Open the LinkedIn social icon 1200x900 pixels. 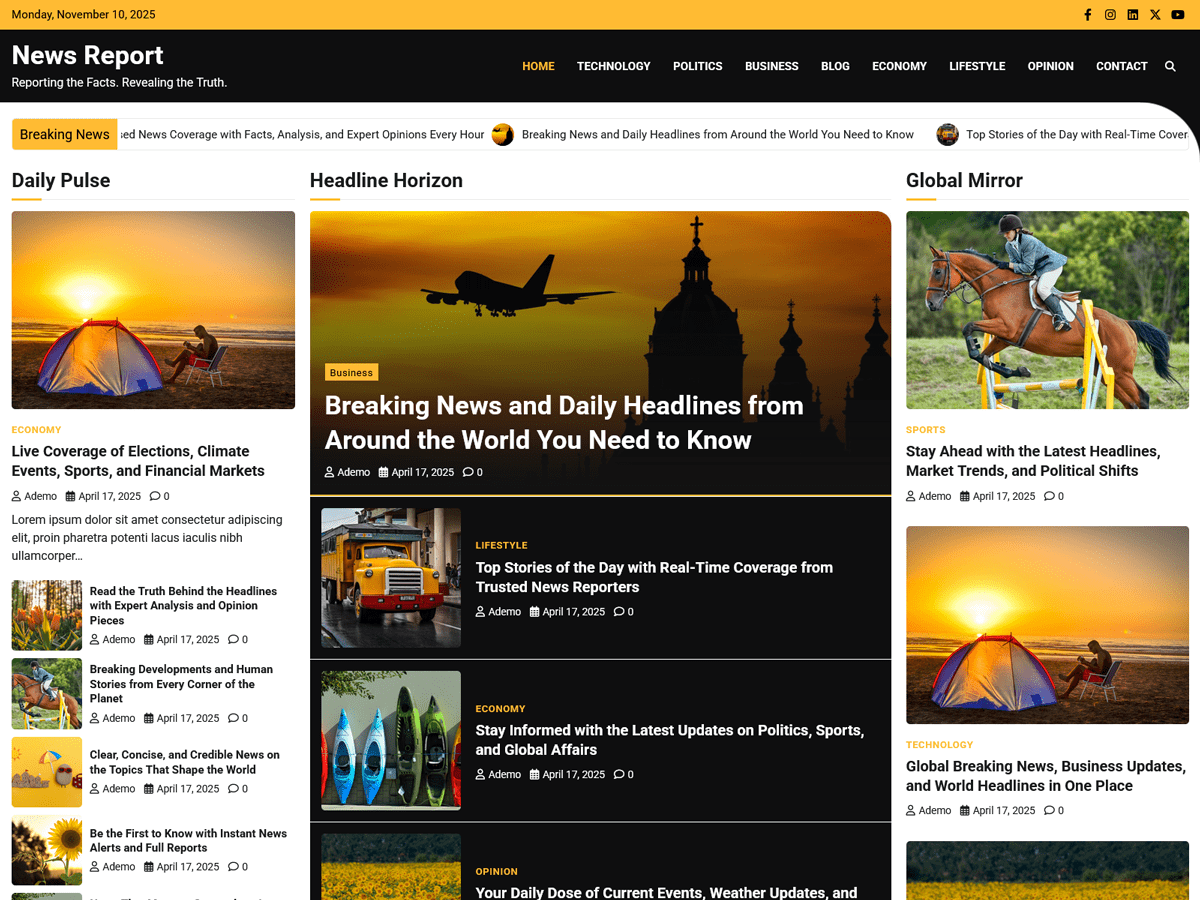[x=1132, y=14]
